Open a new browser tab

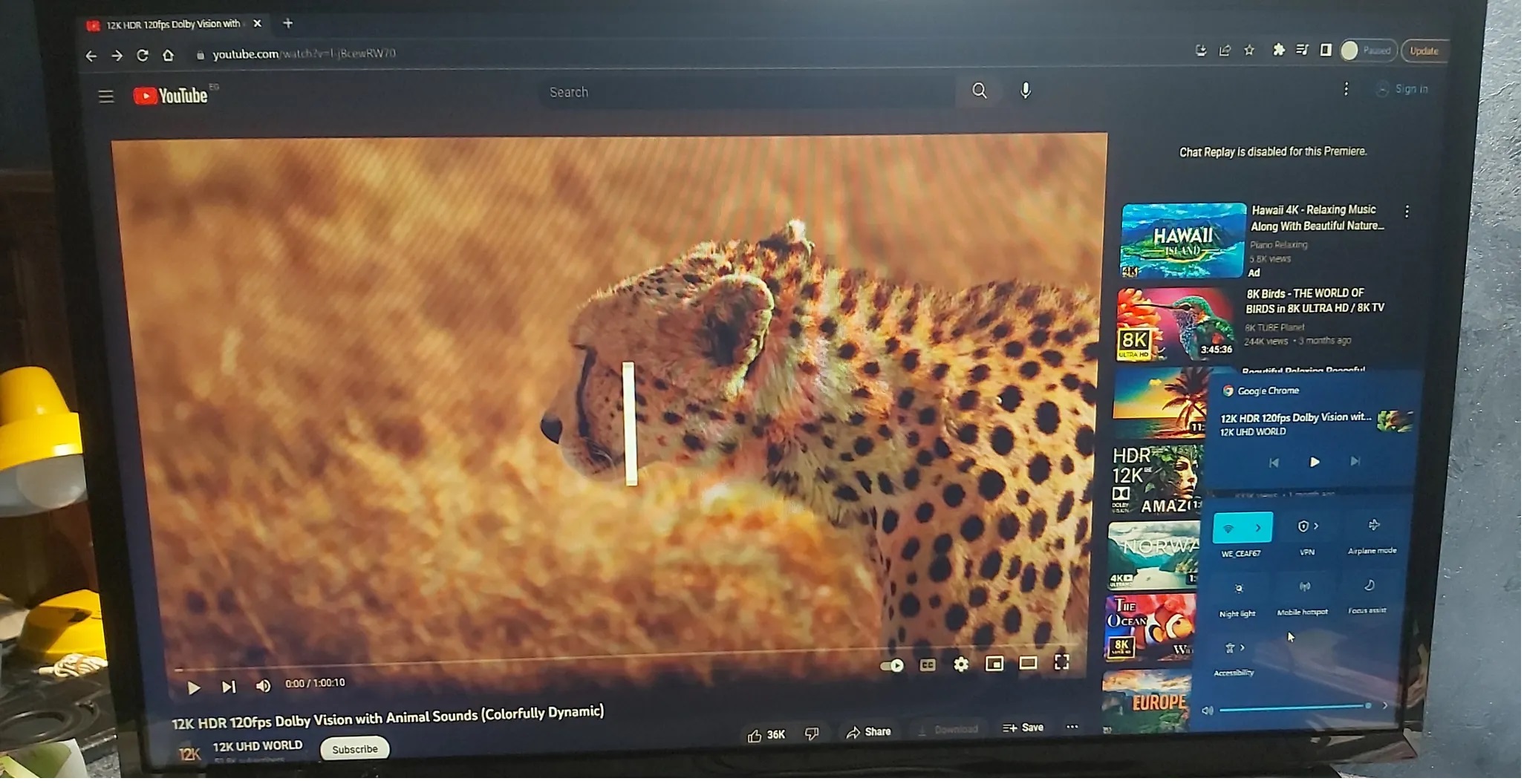[x=288, y=24]
